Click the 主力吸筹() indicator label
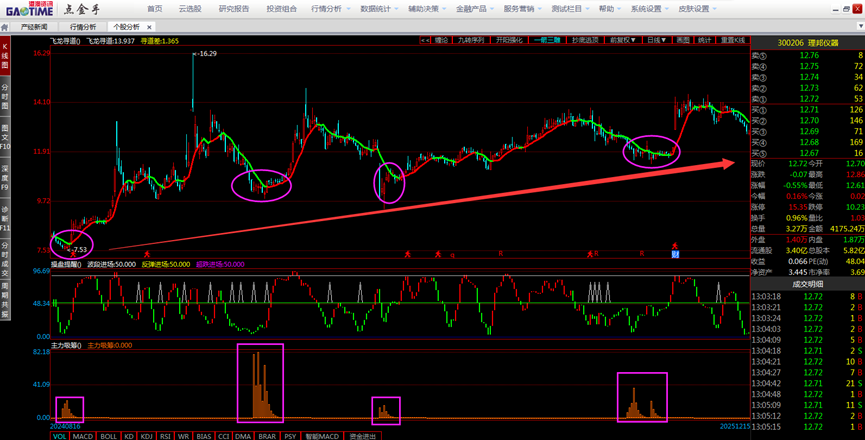The width and height of the screenshot is (865, 440). coord(66,345)
